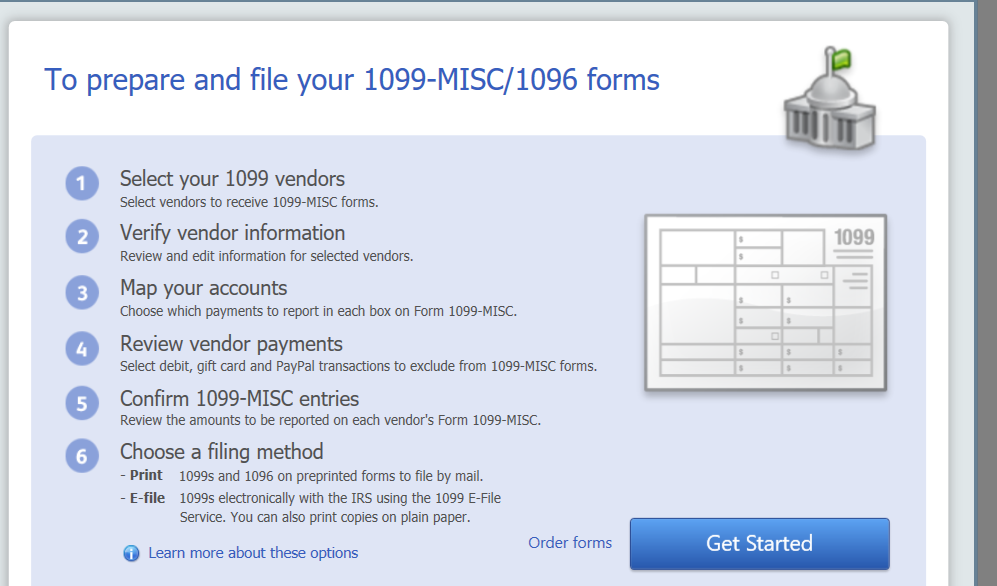Viewport: 997px width, 586px height.
Task: Click the Review vendor payments heading
Action: [x=231, y=344]
